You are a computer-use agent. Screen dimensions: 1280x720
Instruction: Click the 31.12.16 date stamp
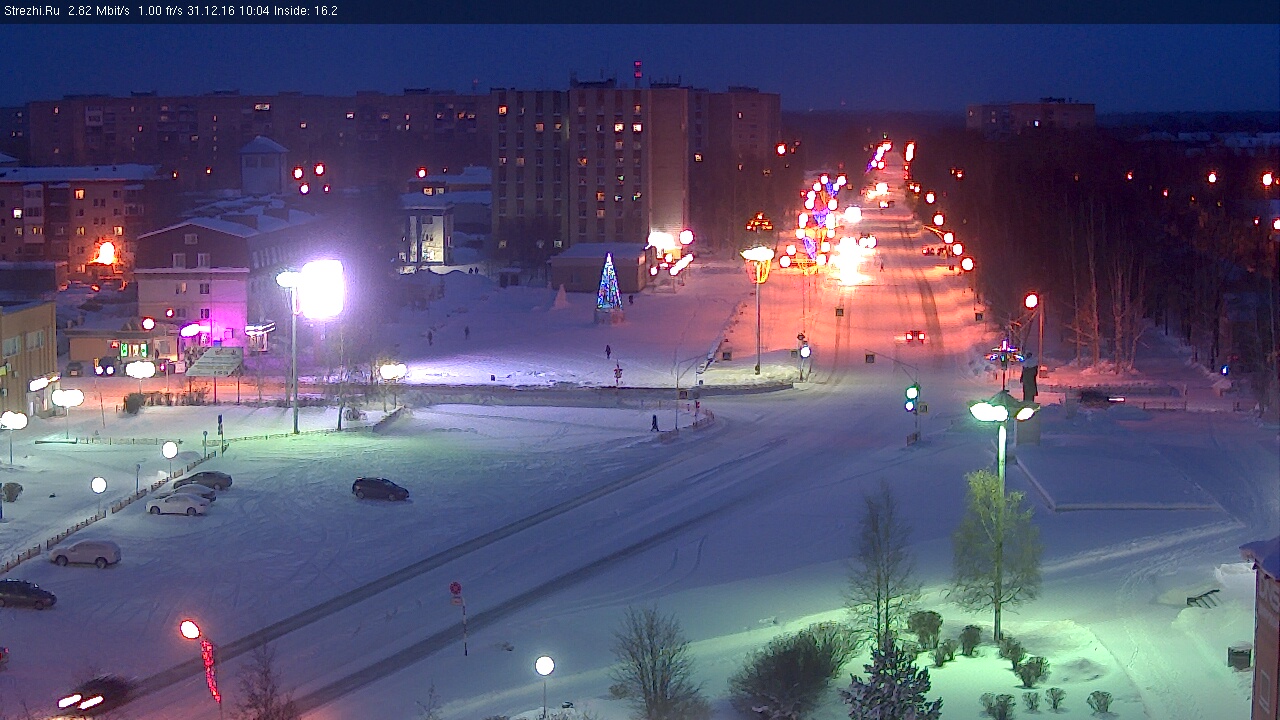[x=210, y=11]
